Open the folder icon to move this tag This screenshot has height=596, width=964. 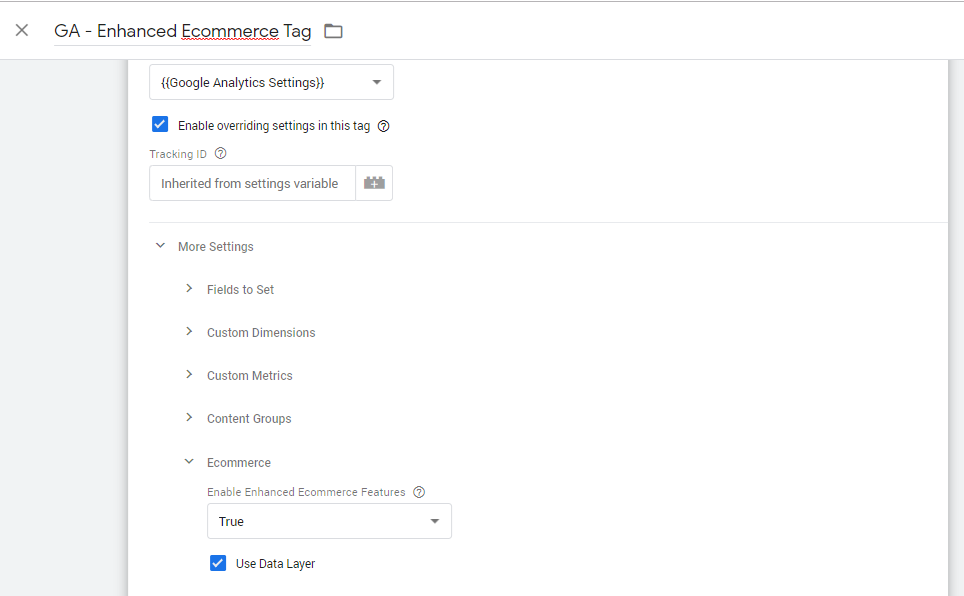(x=332, y=31)
